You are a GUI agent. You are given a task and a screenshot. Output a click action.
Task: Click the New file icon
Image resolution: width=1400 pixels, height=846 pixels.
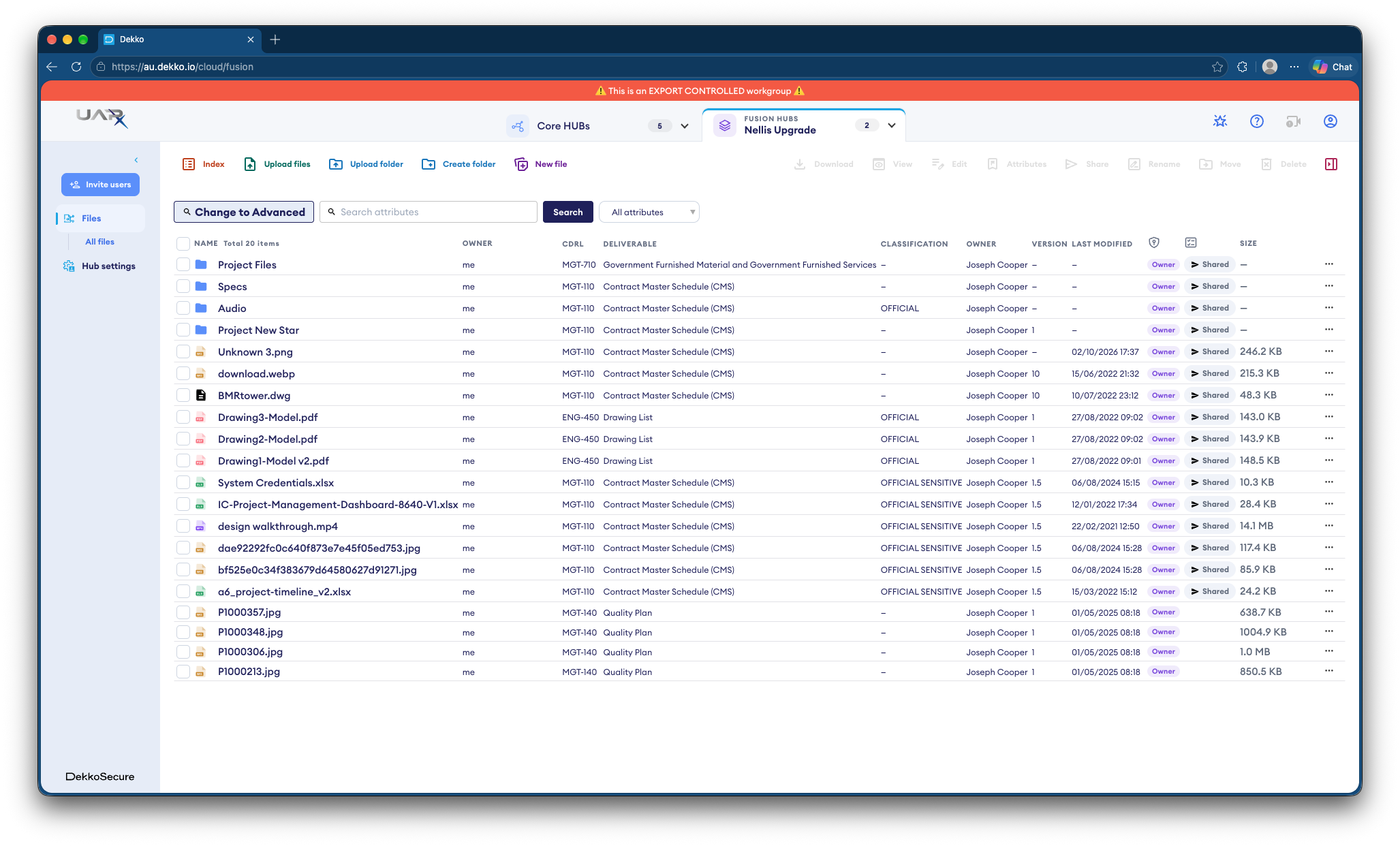pos(521,164)
